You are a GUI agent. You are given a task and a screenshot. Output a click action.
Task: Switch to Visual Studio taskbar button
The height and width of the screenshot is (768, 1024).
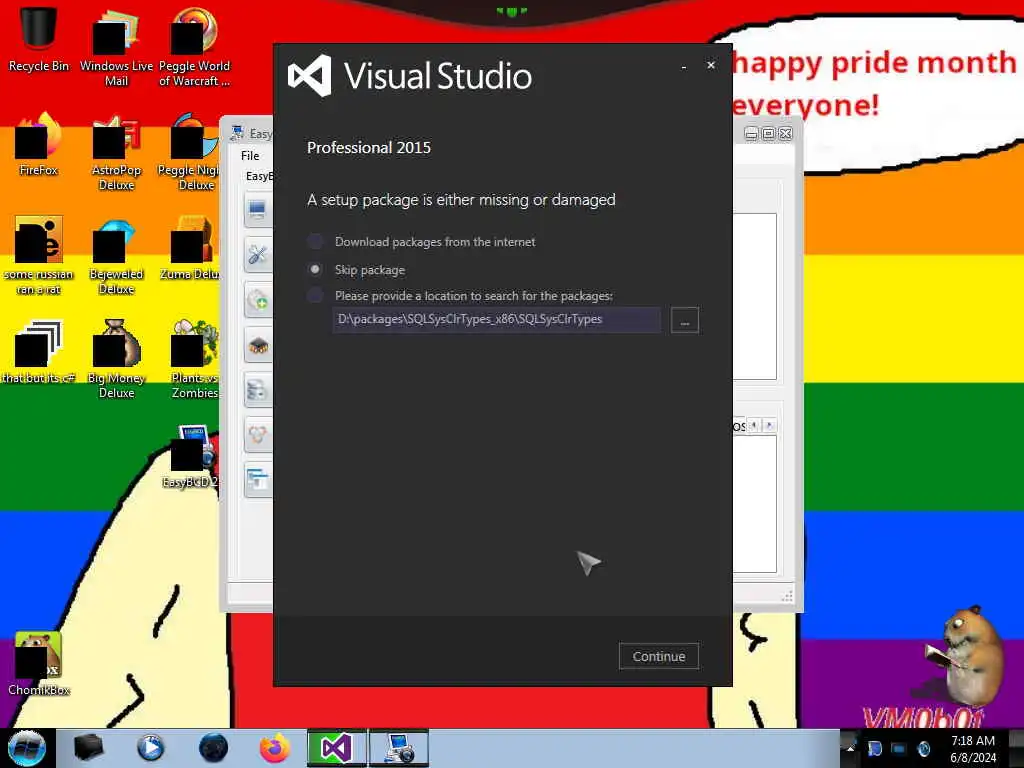pos(337,748)
